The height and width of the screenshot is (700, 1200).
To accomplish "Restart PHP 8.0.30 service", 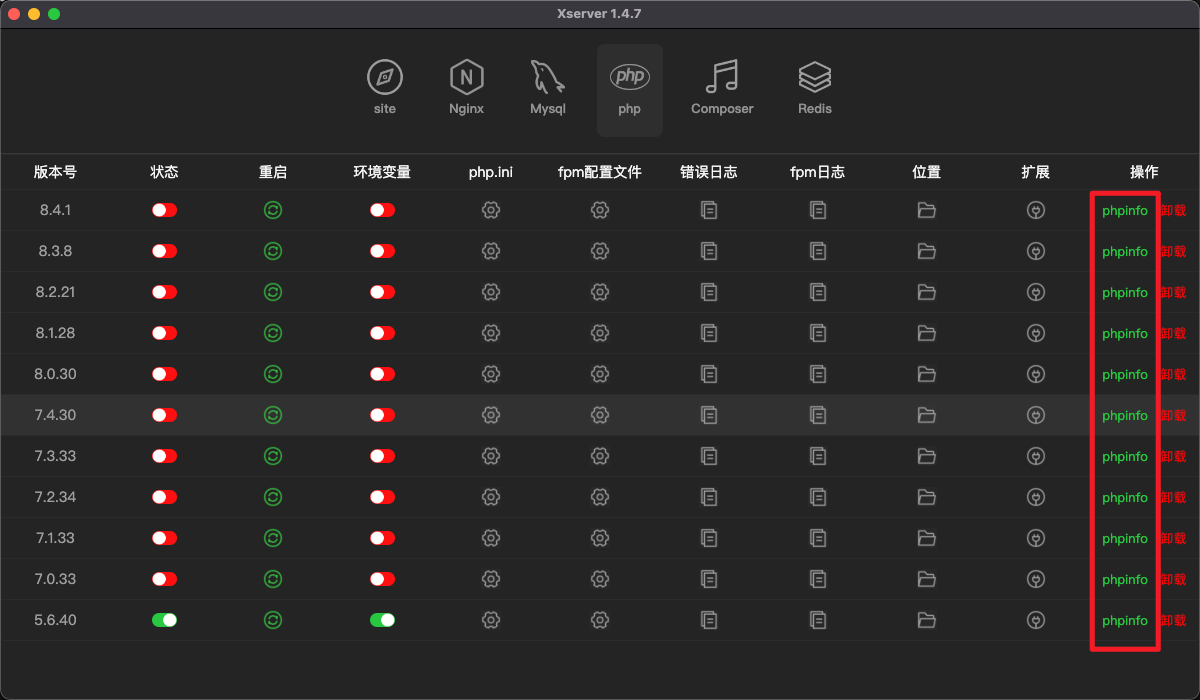I will click(273, 374).
